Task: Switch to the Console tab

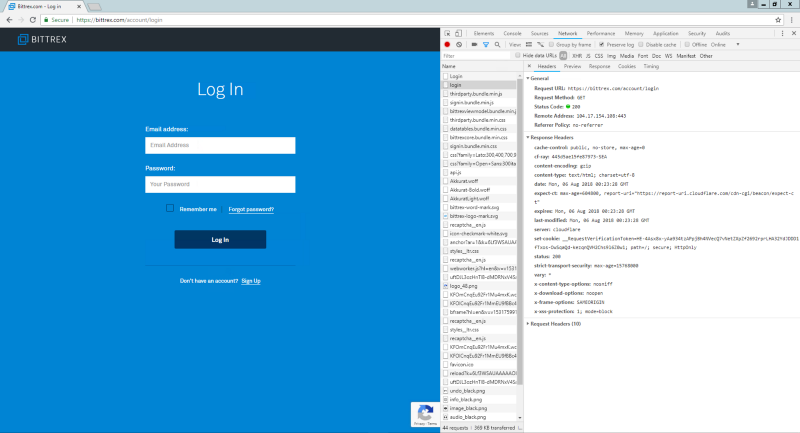Action: 512,34
